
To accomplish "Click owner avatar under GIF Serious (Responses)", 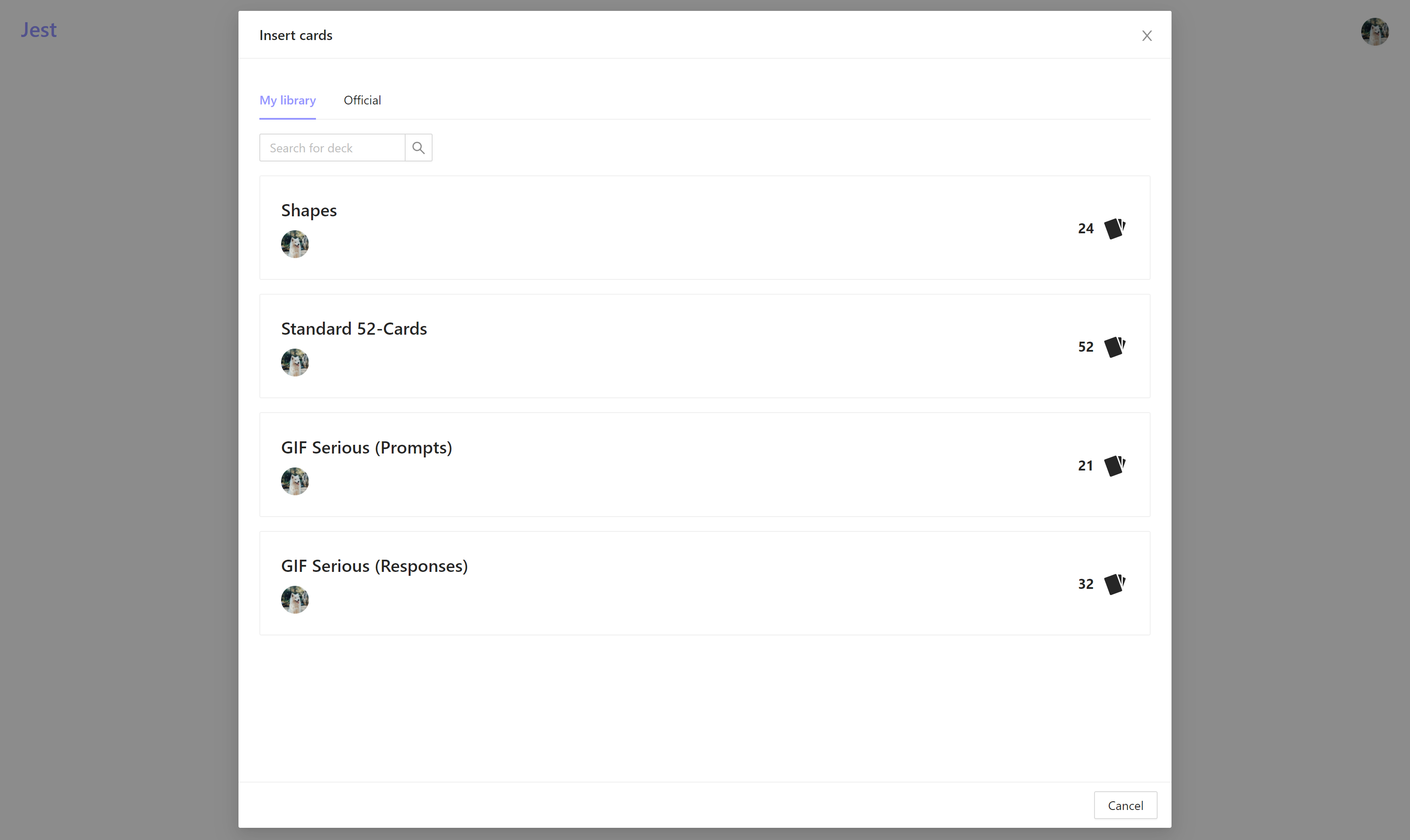I will pyautogui.click(x=295, y=599).
